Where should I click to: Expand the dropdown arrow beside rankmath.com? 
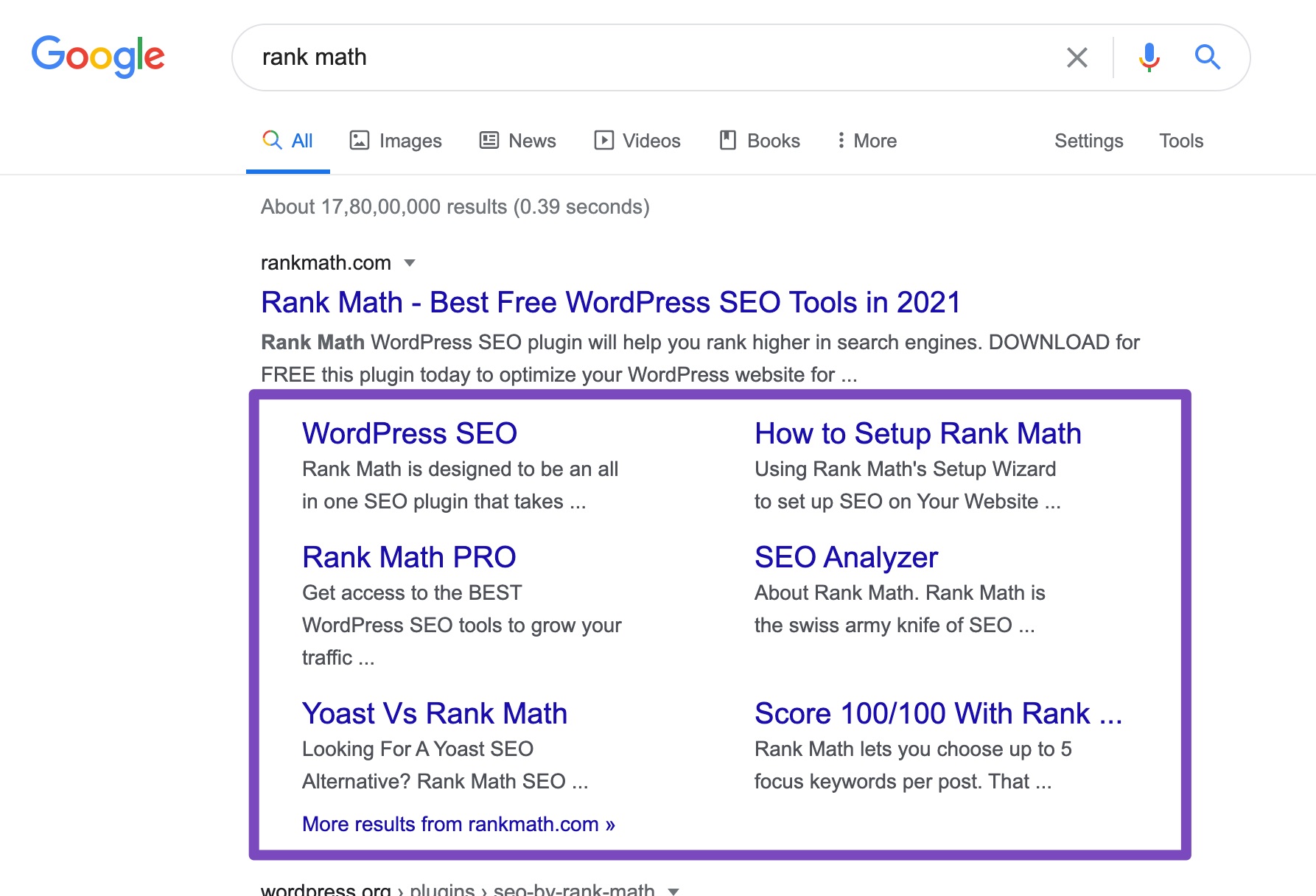point(410,263)
